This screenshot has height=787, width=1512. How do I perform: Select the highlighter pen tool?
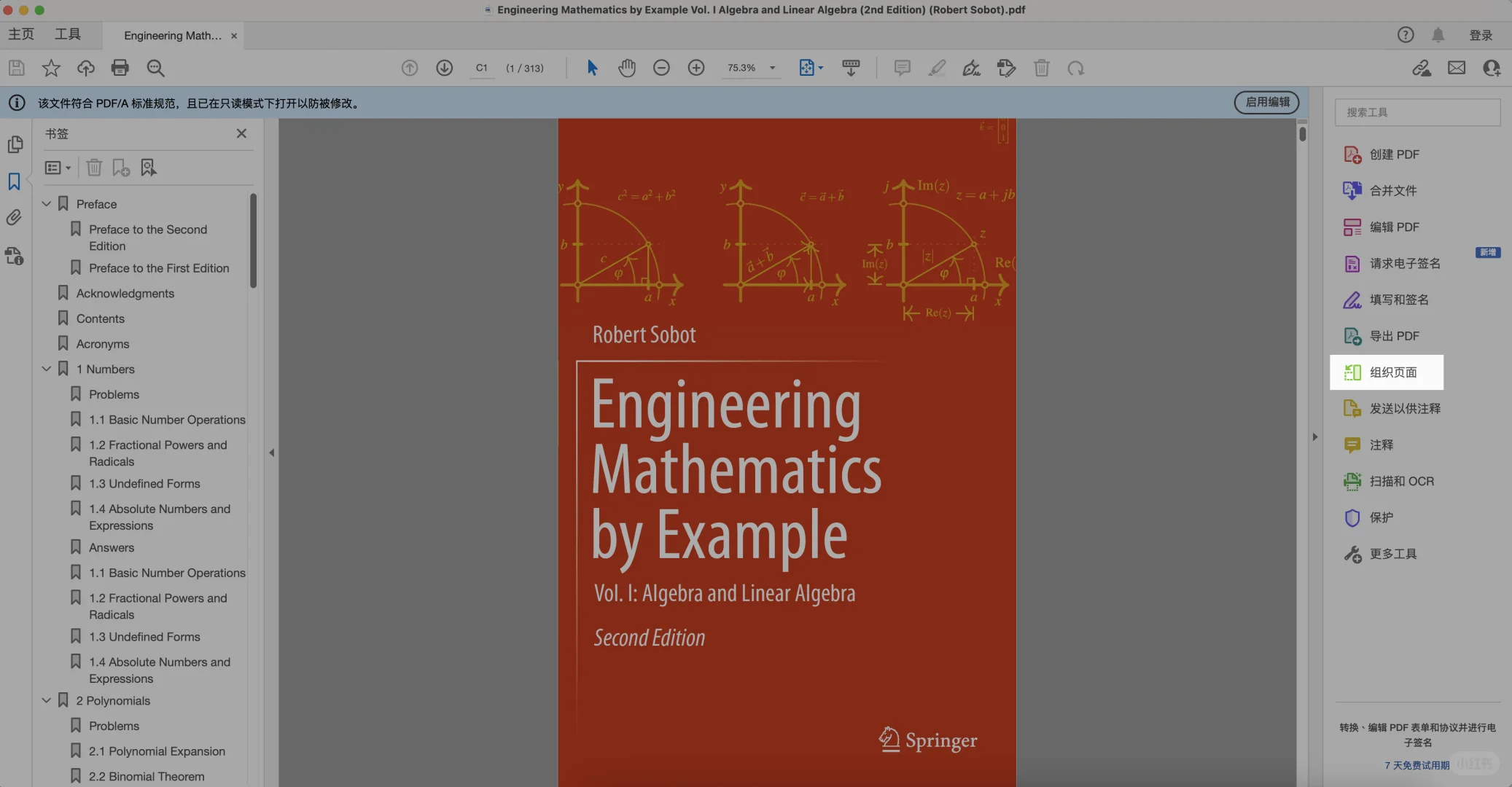[937, 68]
